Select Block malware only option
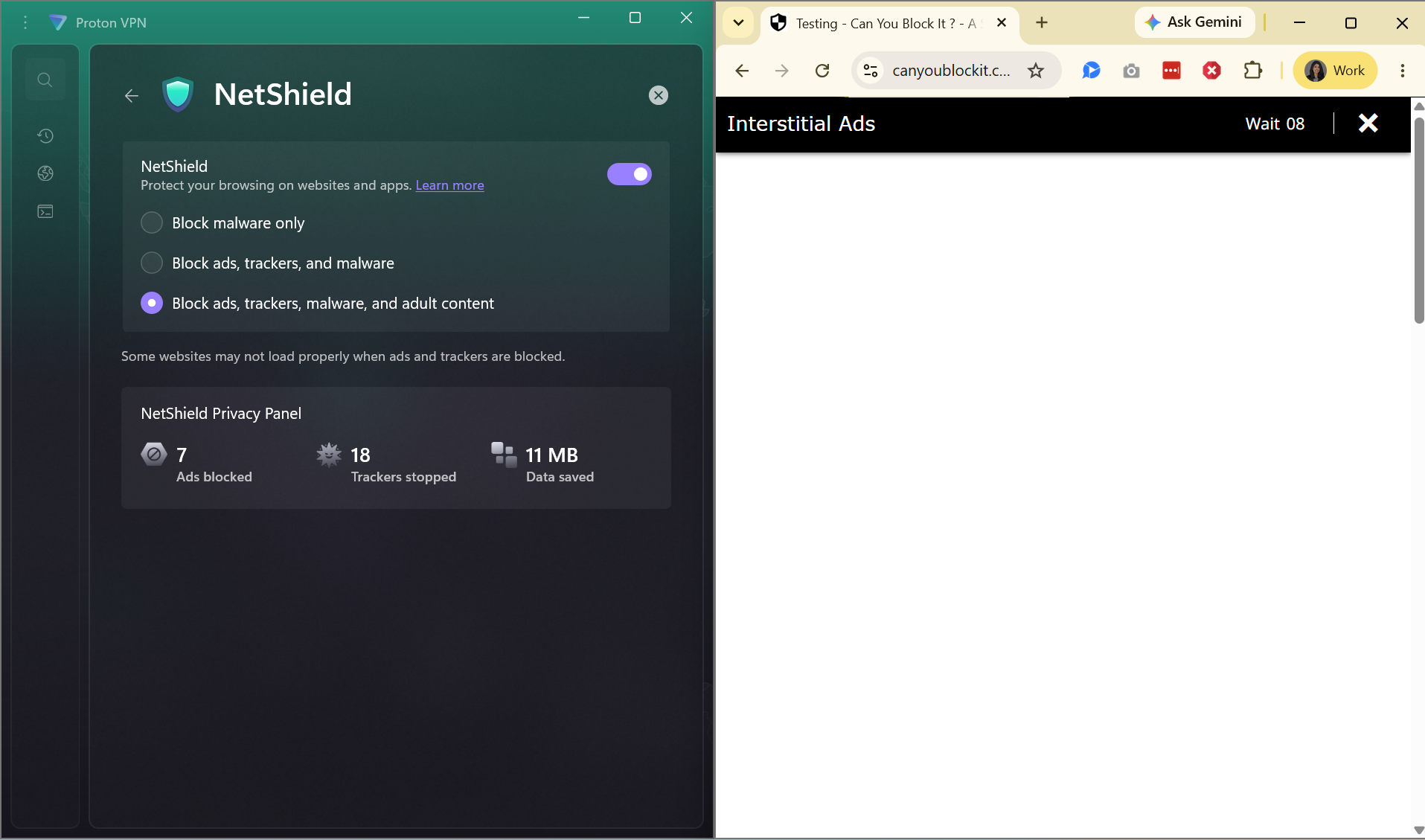The height and width of the screenshot is (840, 1425). (152, 222)
